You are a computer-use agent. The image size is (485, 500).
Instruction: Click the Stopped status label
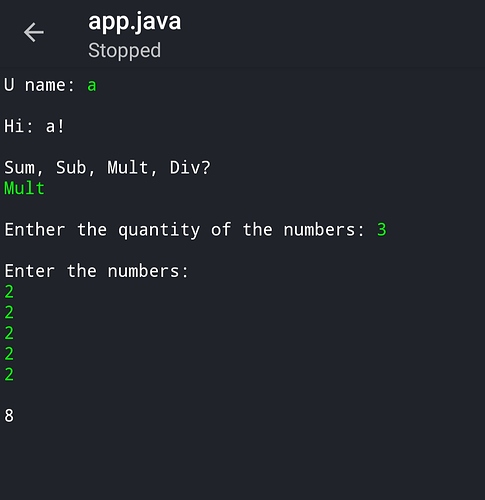tap(124, 51)
